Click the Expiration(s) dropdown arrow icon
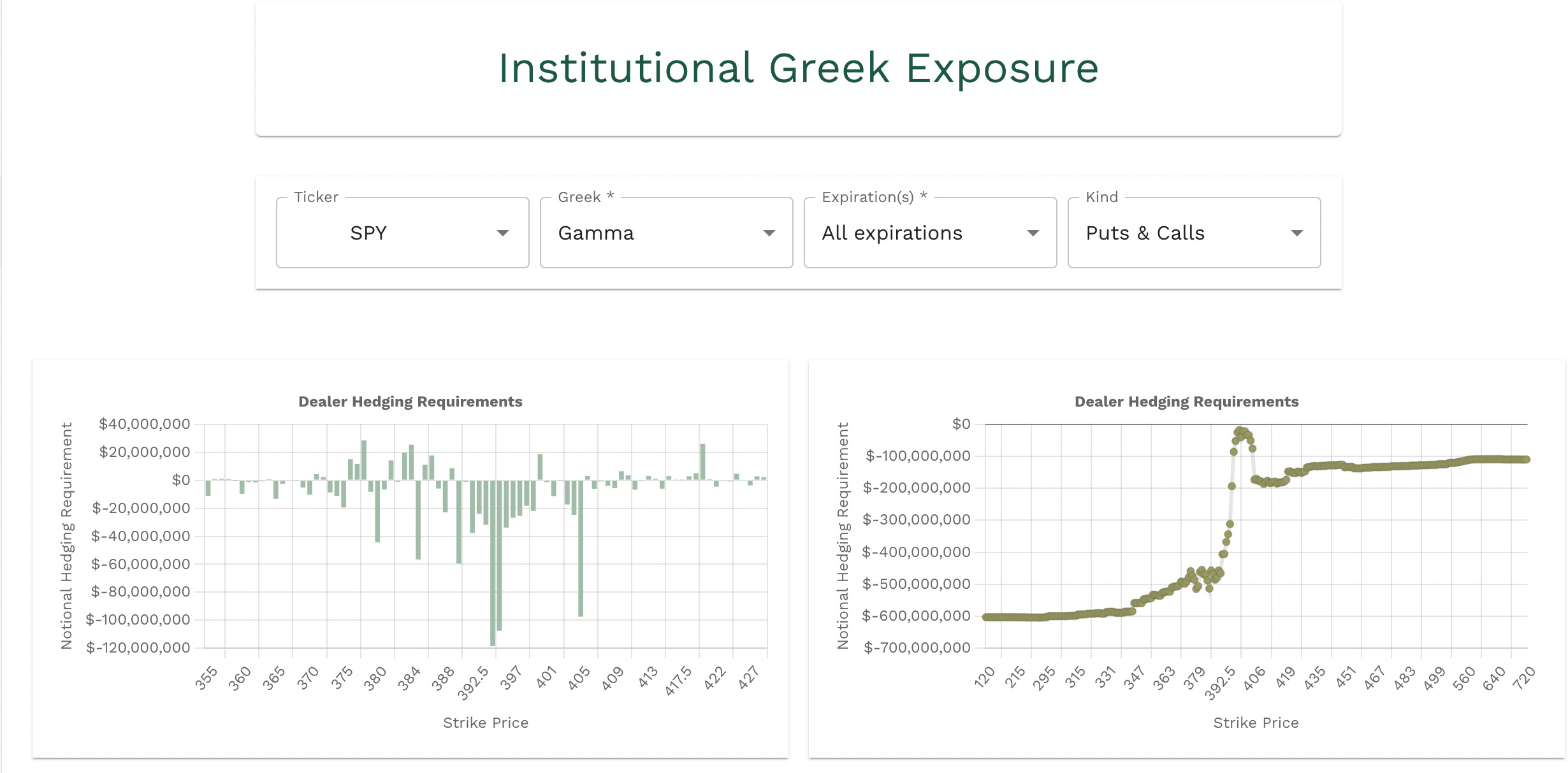This screenshot has width=1568, height=773. [x=1033, y=233]
